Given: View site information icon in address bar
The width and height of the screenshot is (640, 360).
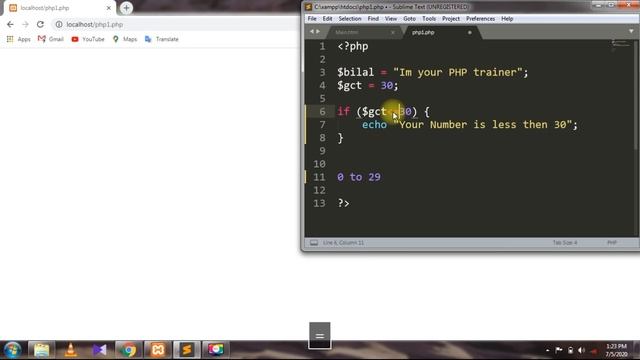Looking at the screenshot, I should (x=59, y=24).
